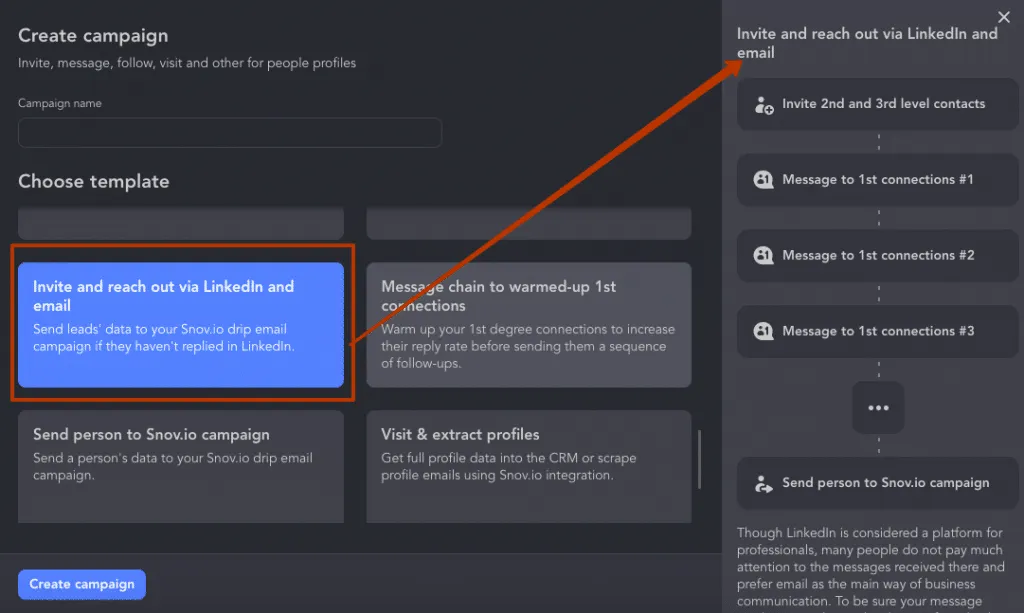The width and height of the screenshot is (1024, 613).
Task: Select 'Message chain to warmed-up 1st connections' template
Action: coord(528,324)
